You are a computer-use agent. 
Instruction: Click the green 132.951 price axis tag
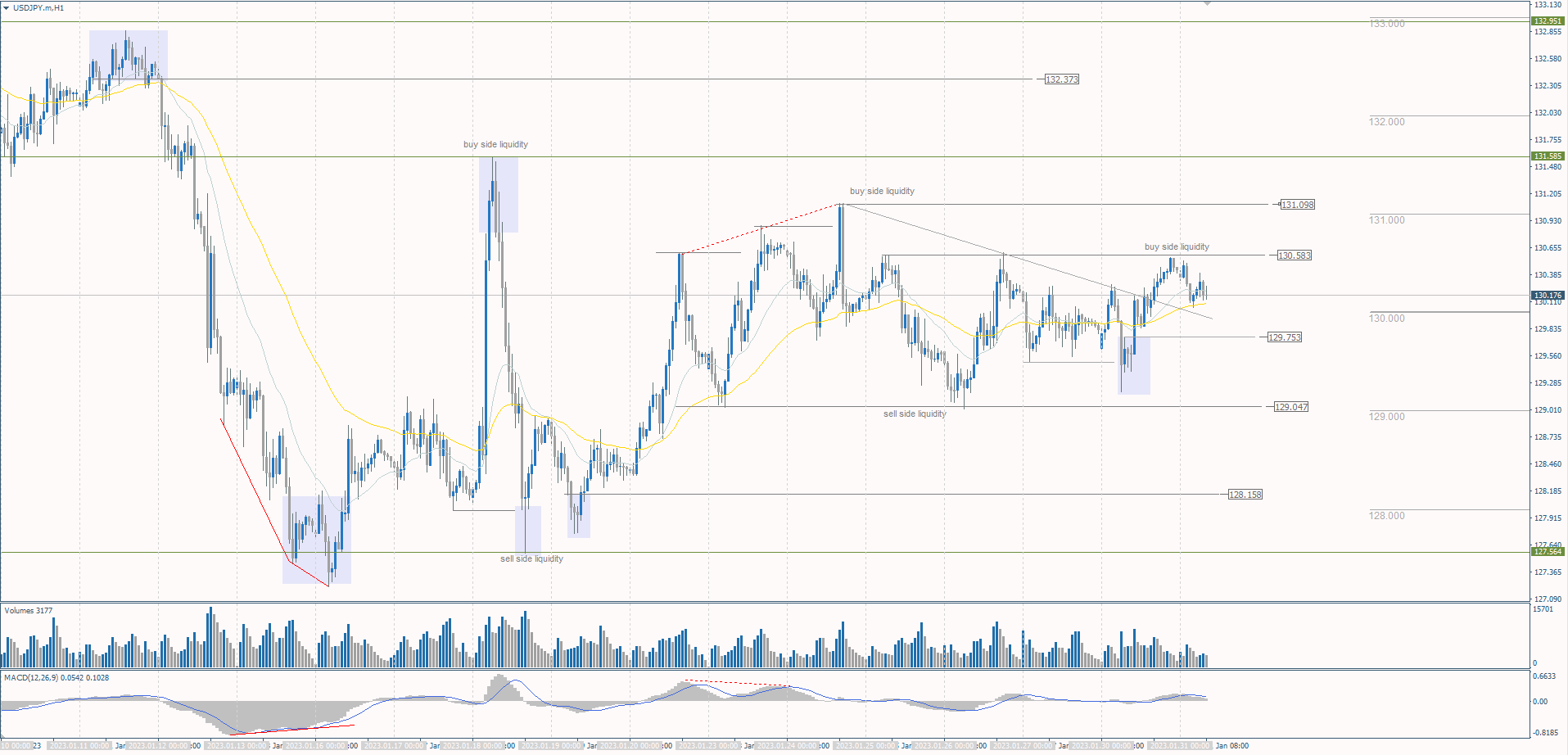[x=1548, y=21]
